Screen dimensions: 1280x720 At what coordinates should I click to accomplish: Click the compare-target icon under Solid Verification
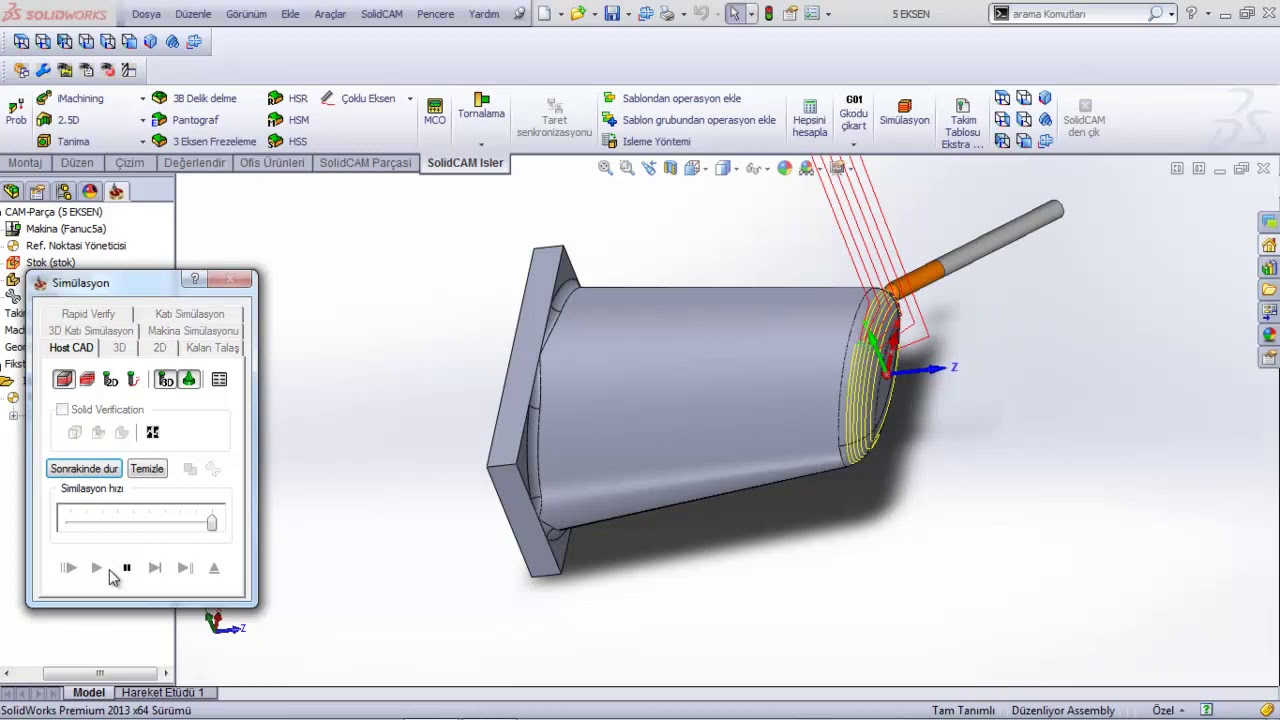(x=152, y=432)
